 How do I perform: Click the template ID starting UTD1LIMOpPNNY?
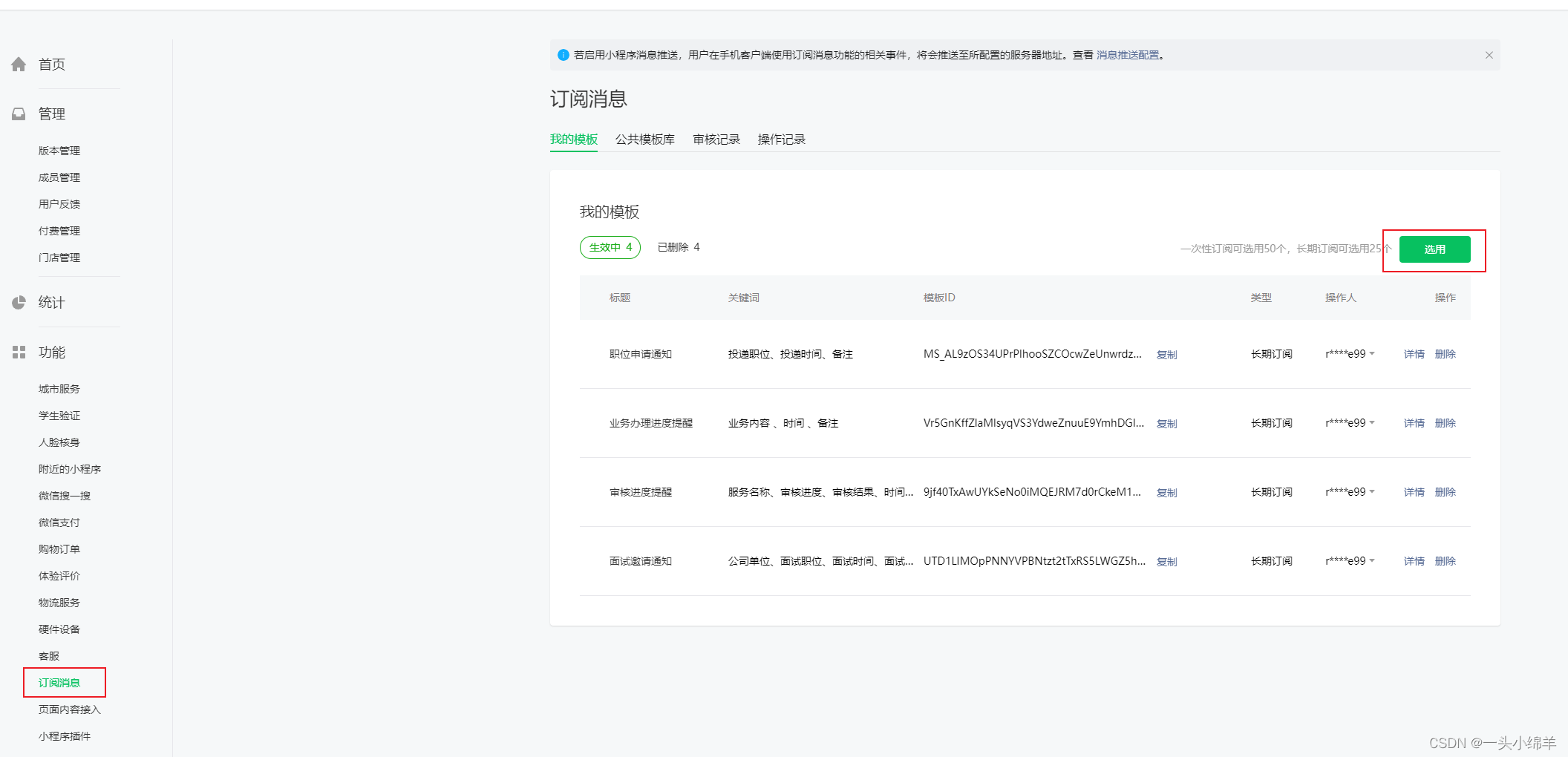[x=1034, y=561]
